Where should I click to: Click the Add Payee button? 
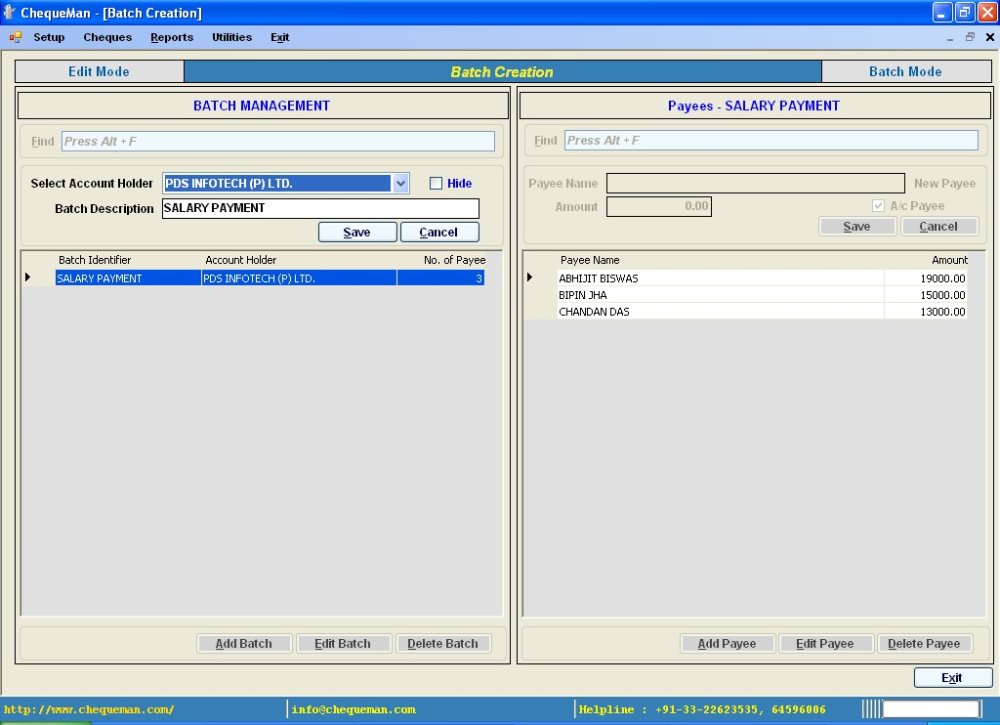click(727, 643)
